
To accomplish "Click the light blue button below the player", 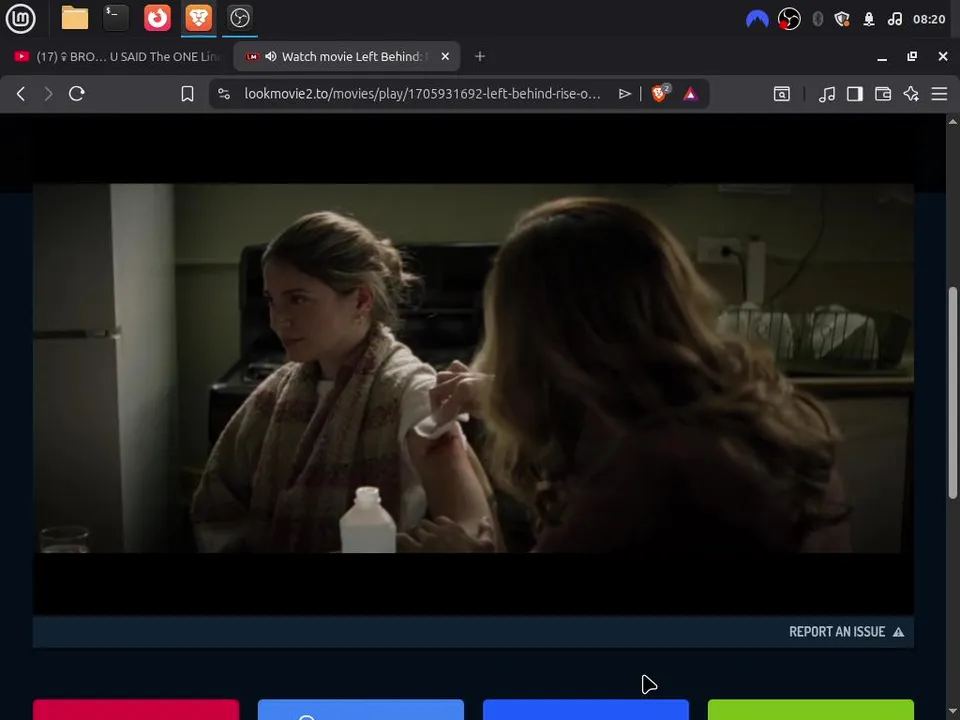I will click(361, 710).
